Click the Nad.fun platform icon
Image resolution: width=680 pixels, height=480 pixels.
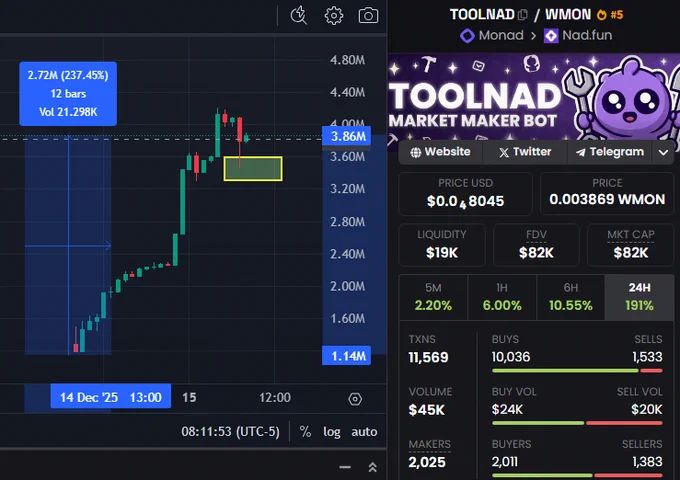pos(551,36)
